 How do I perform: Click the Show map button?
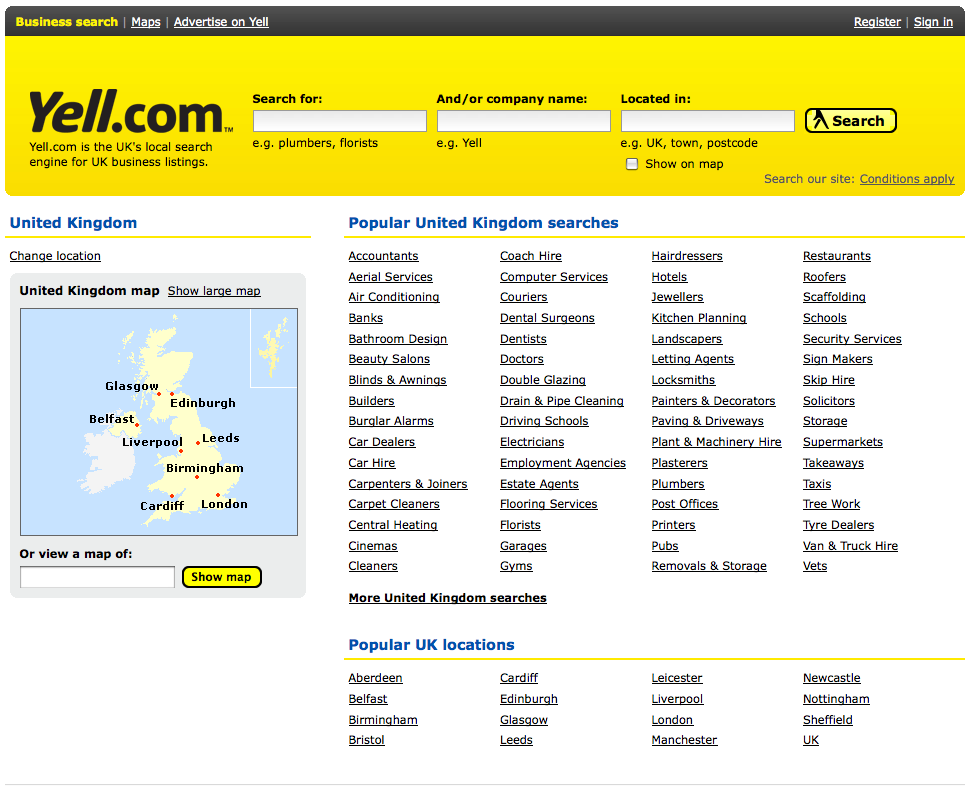point(222,577)
